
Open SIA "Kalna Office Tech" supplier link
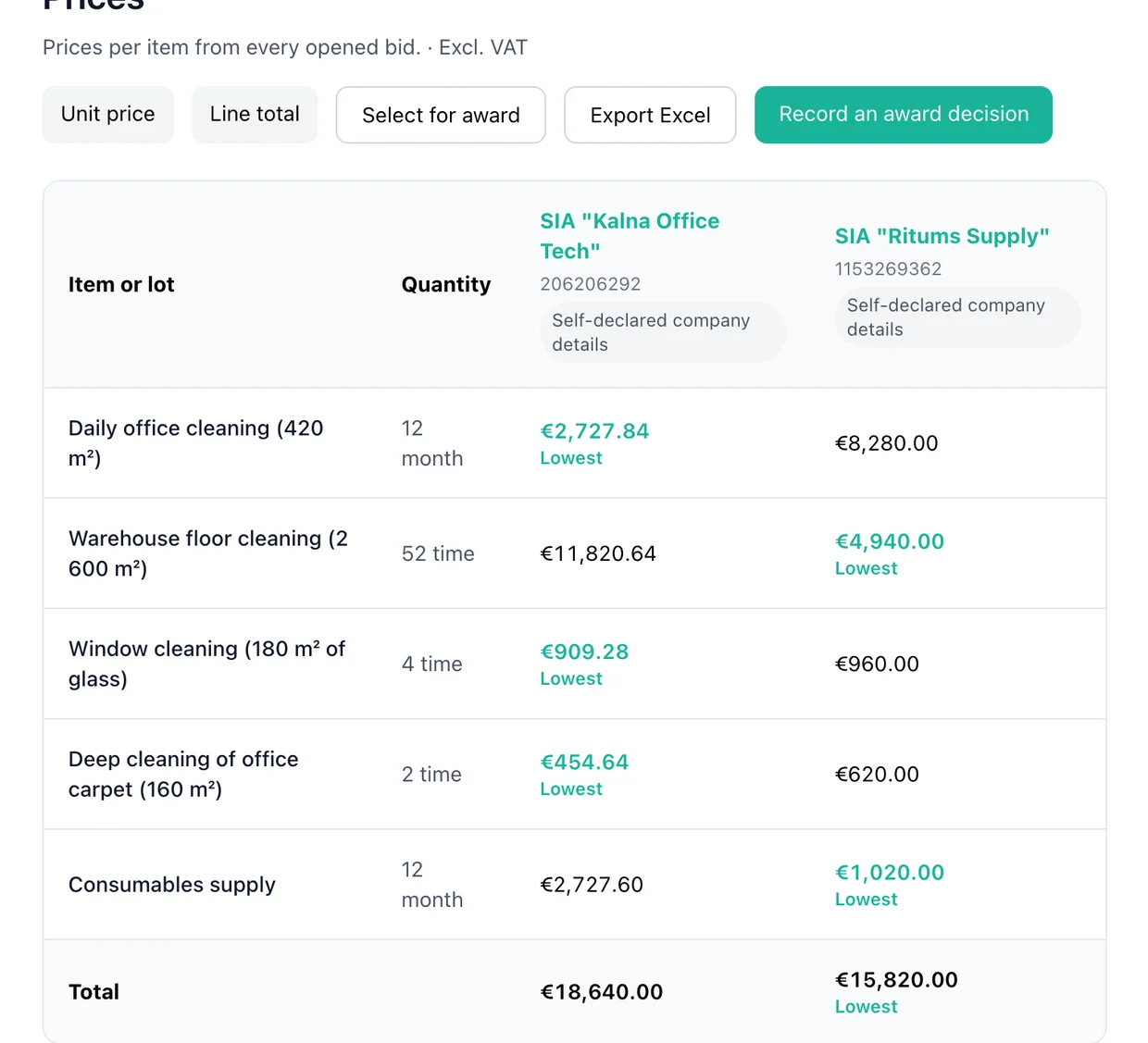(630, 236)
